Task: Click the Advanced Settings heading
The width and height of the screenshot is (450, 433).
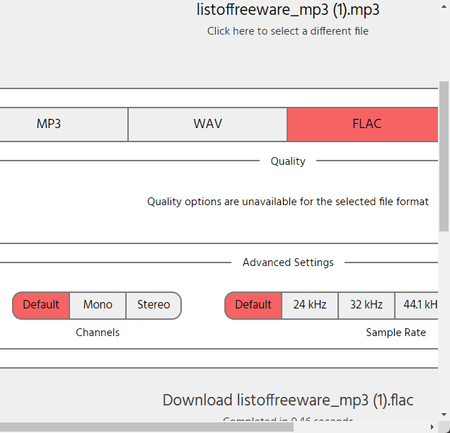Action: click(x=288, y=263)
